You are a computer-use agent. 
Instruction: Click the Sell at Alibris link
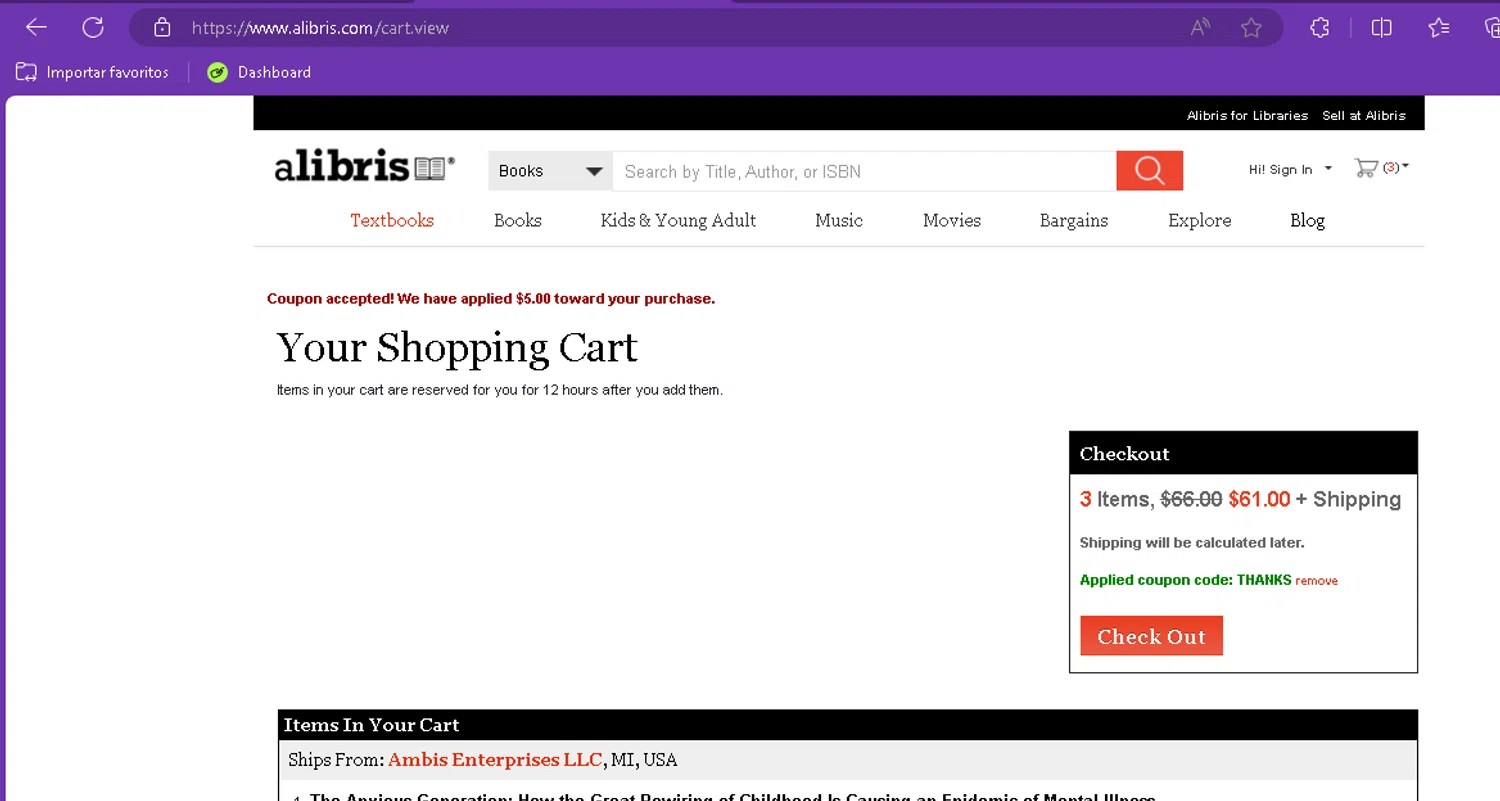1364,115
